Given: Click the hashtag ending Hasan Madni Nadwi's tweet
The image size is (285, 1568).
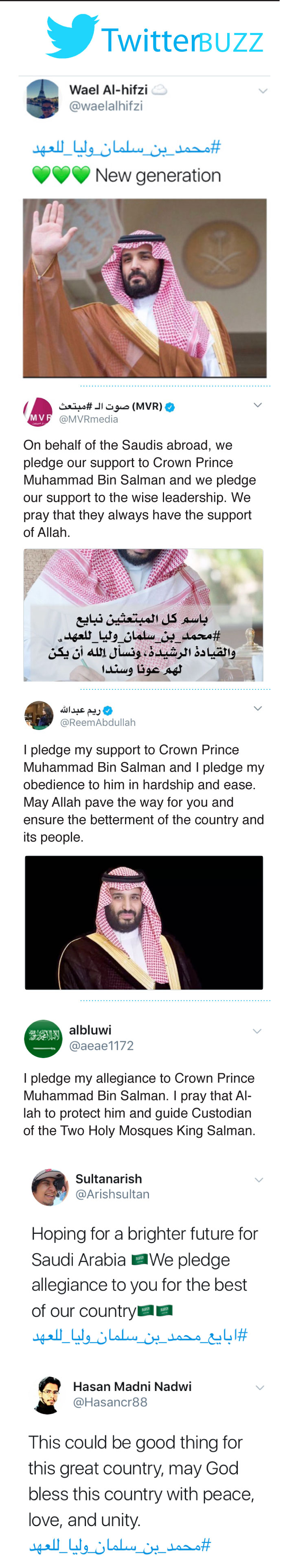Looking at the screenshot, I should 119,1544.
